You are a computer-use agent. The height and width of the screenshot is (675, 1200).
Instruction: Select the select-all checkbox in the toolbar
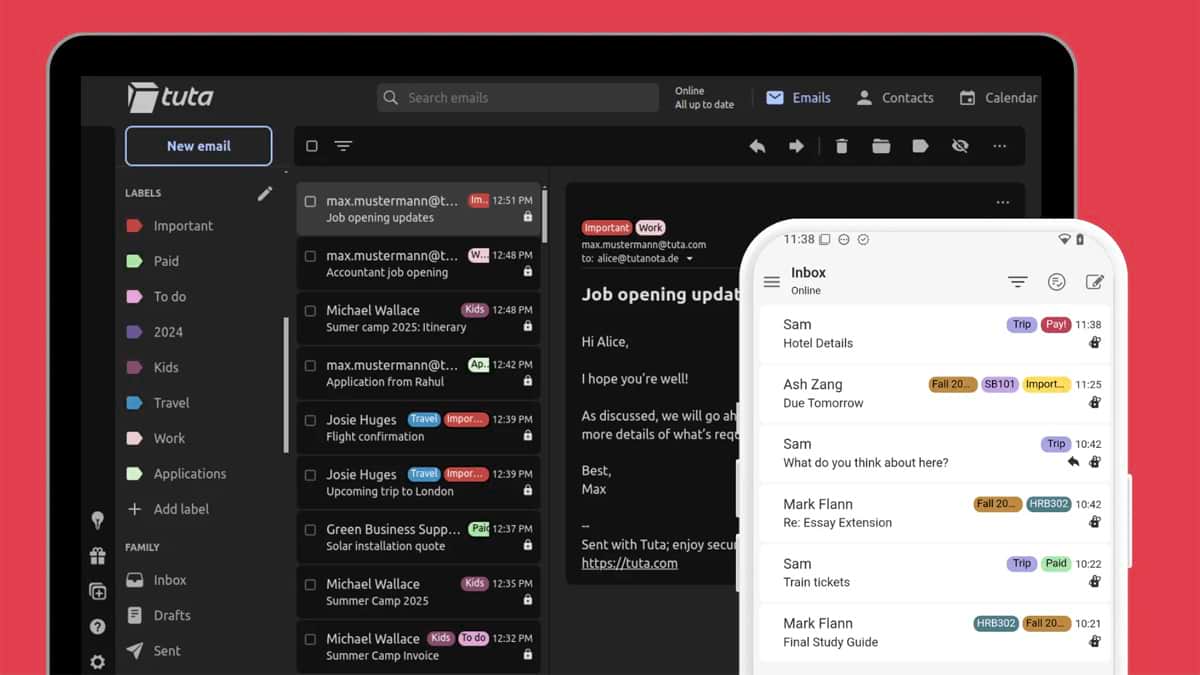tap(311, 145)
